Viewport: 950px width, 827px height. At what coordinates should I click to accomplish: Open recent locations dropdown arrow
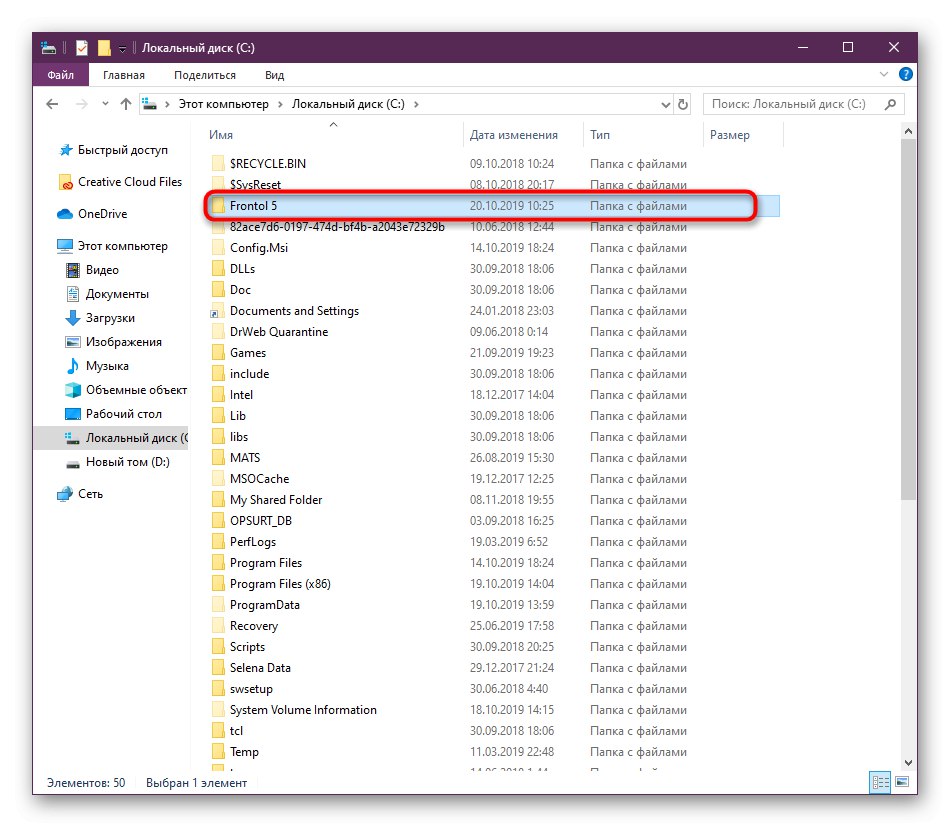(105, 104)
